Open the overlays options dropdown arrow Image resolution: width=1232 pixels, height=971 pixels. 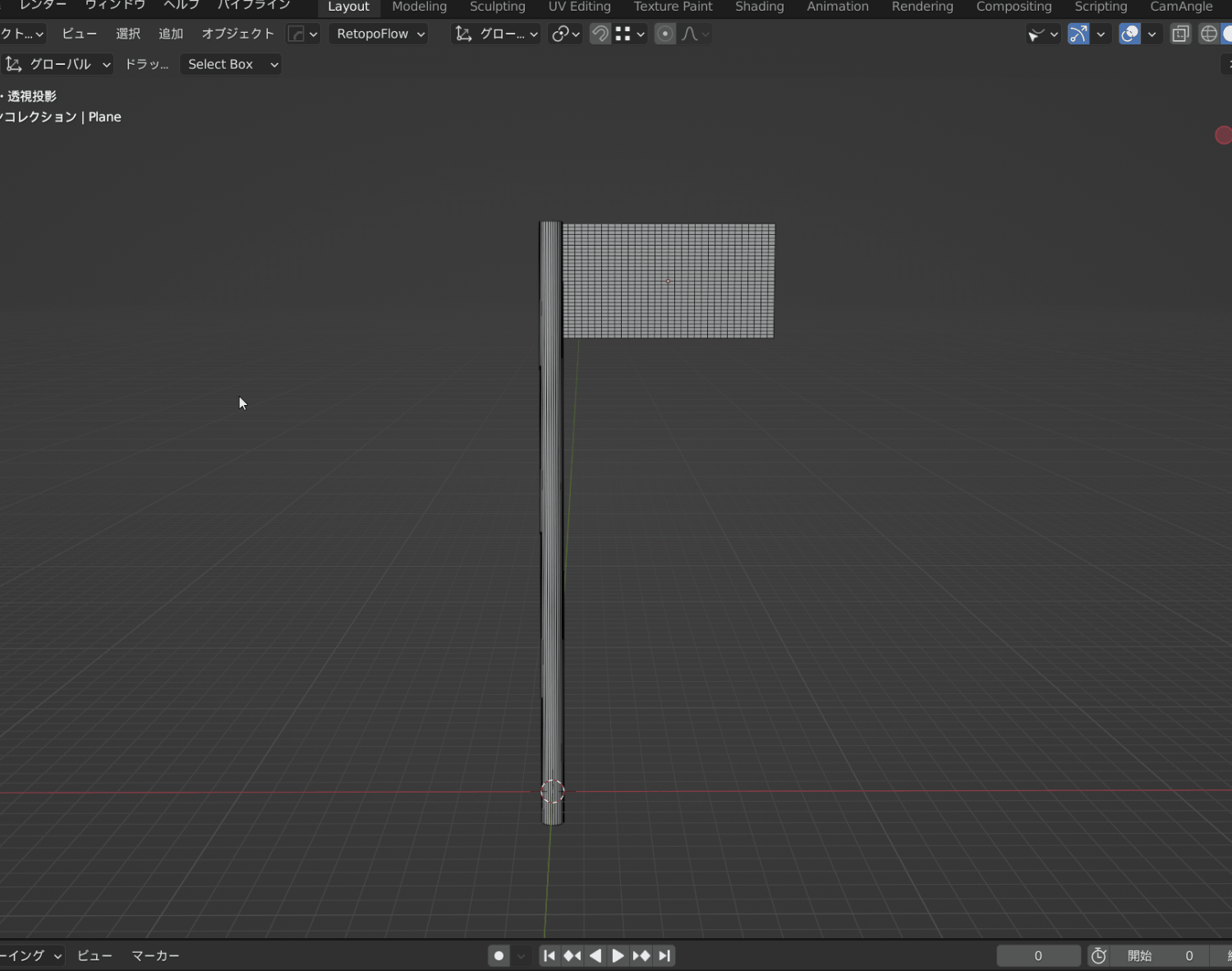coord(1152,34)
